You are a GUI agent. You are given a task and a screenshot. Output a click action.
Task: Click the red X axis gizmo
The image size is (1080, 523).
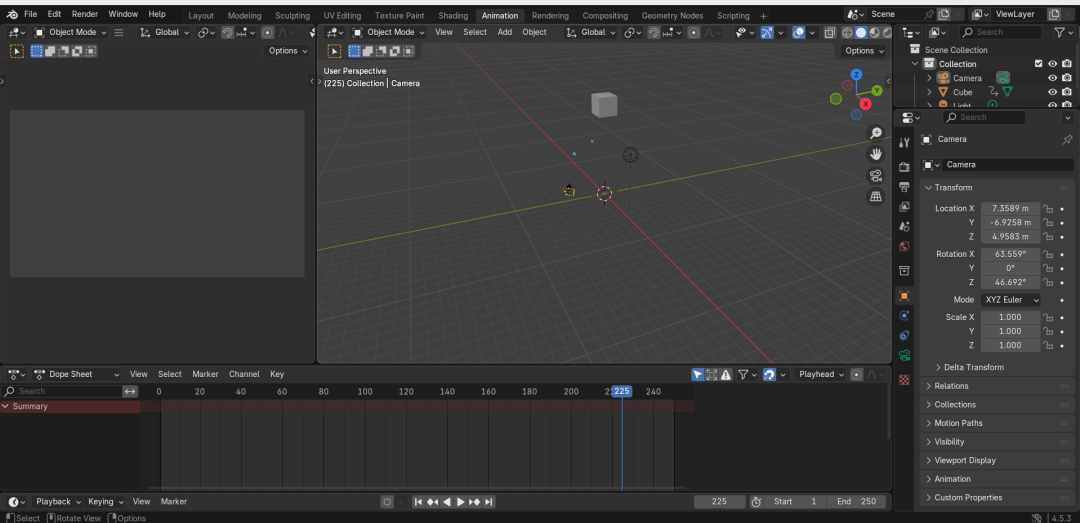click(866, 104)
